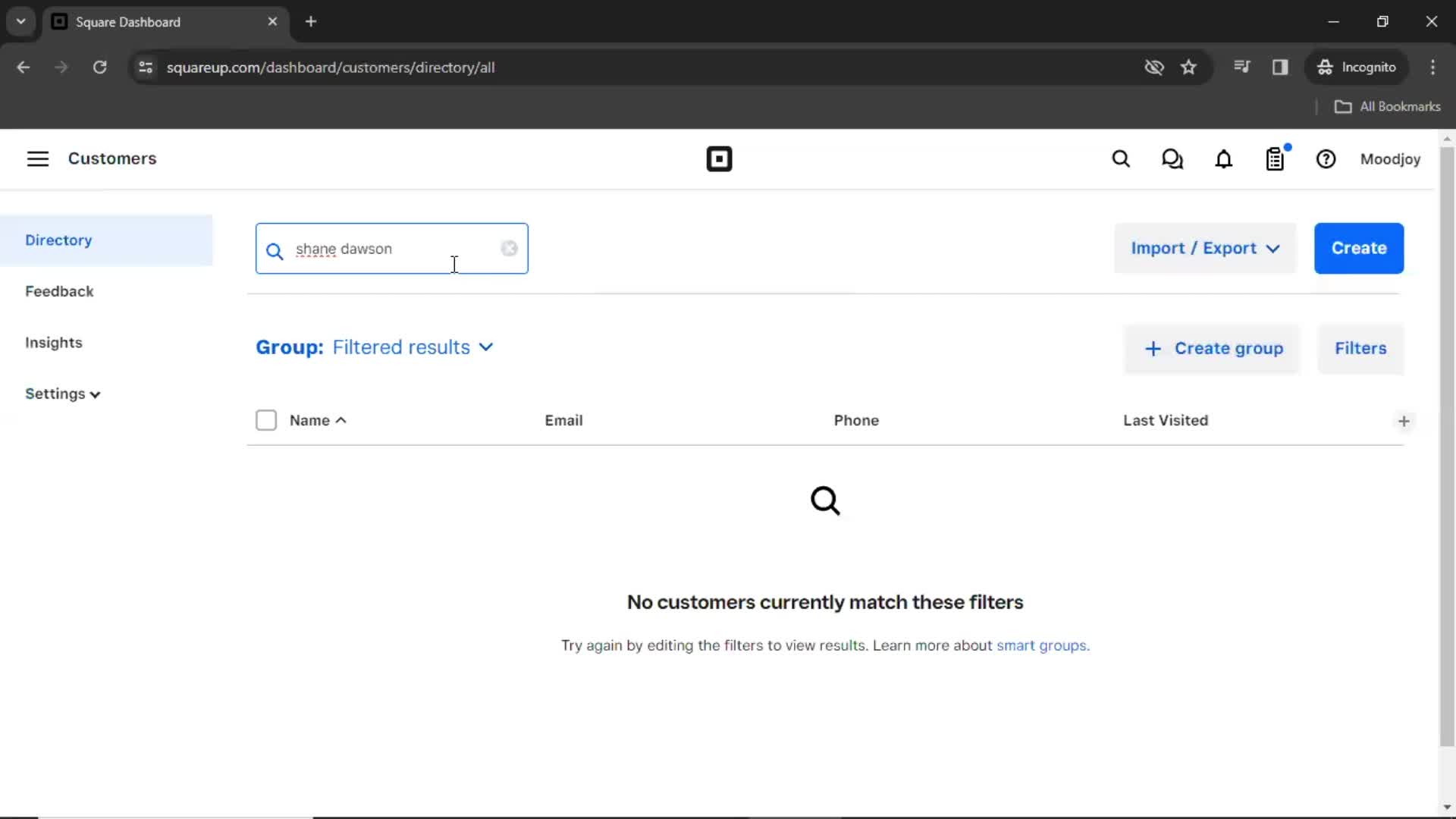
Task: Click the Add column plus icon
Action: 1404,421
